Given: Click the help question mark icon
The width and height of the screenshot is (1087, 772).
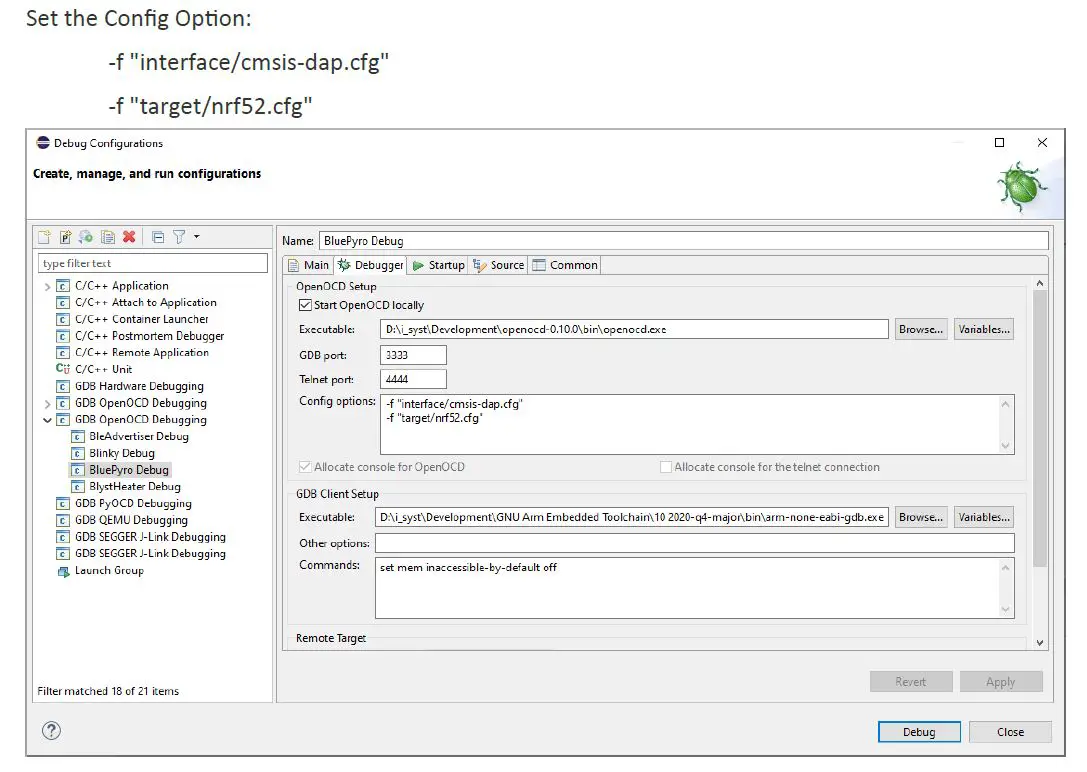Looking at the screenshot, I should [51, 731].
